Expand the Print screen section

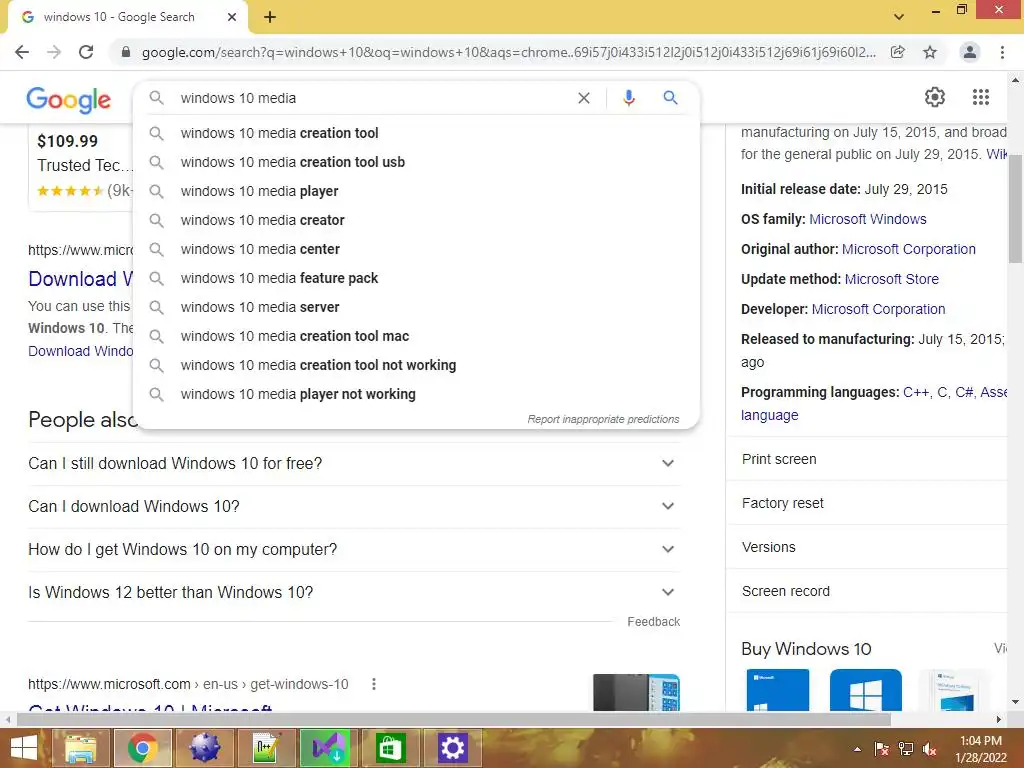(866, 459)
